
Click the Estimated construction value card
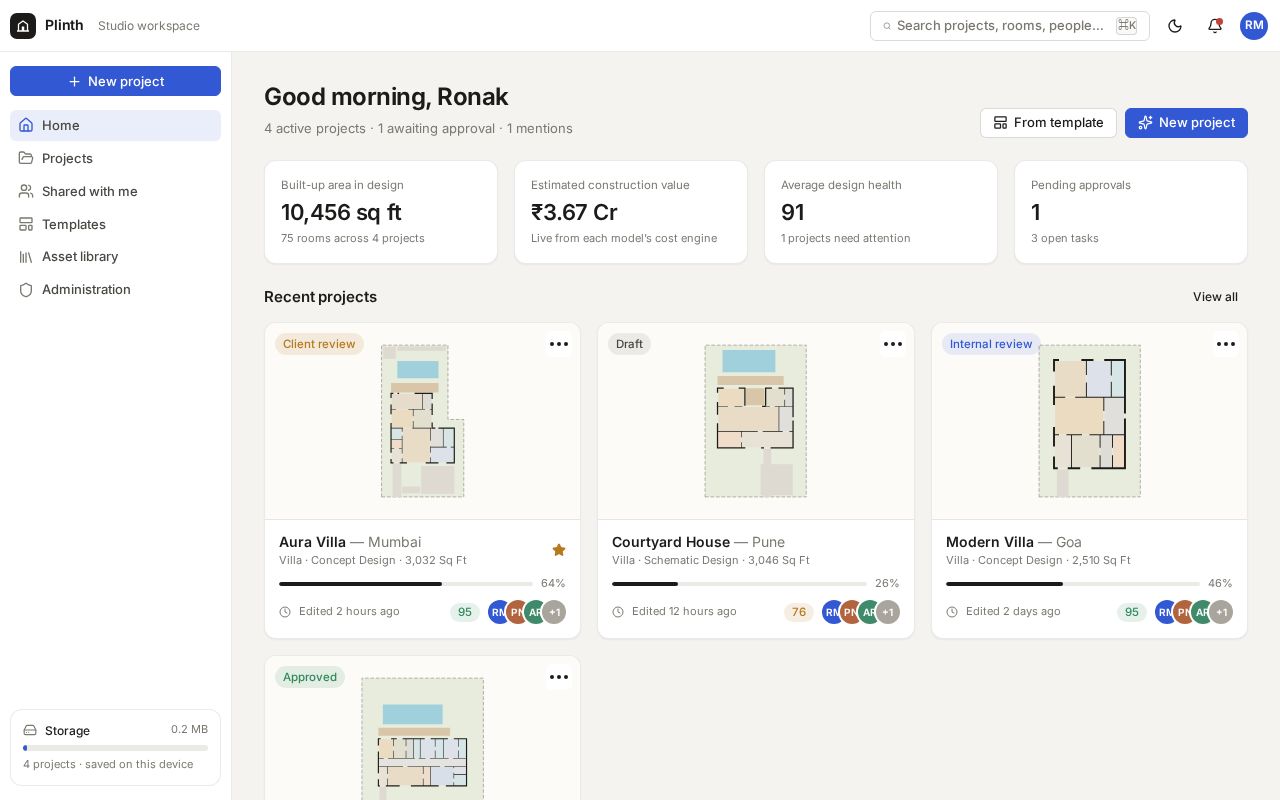[x=631, y=212]
